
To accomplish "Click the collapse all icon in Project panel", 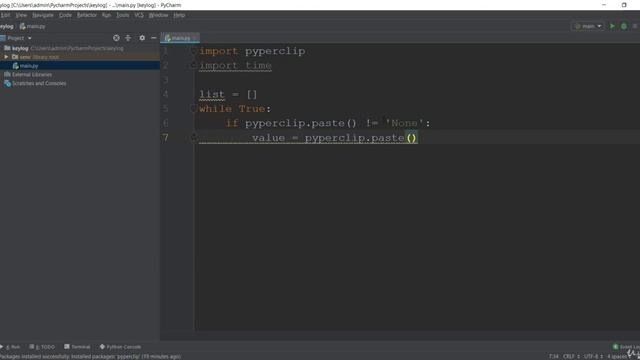I will coord(128,38).
